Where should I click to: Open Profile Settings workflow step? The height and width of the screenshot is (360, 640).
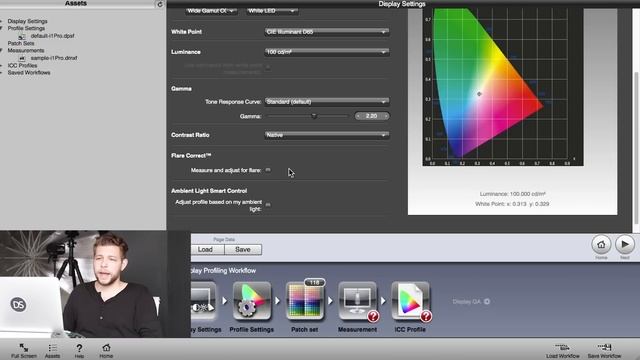coord(252,301)
